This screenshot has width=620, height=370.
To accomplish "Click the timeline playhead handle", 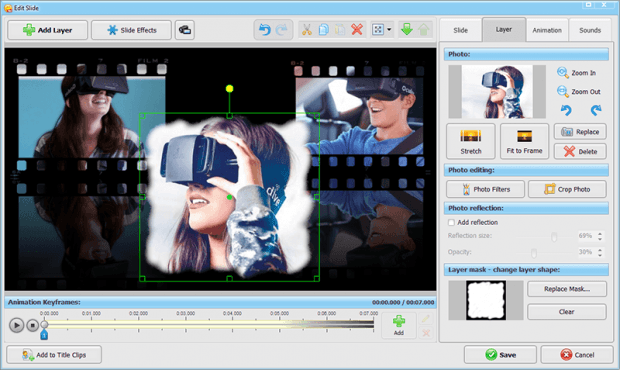I will coord(44,325).
